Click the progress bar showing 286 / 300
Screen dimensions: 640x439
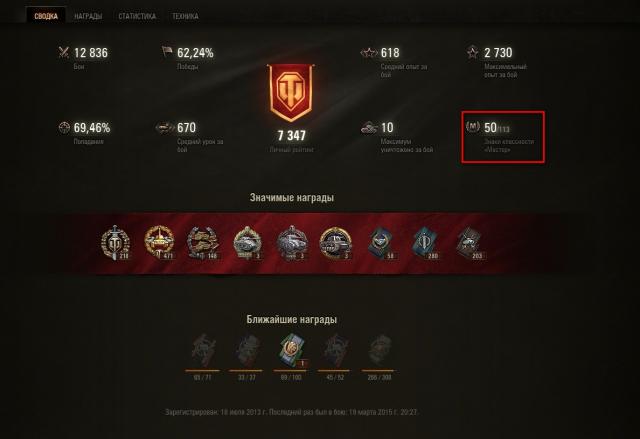[x=379, y=371]
